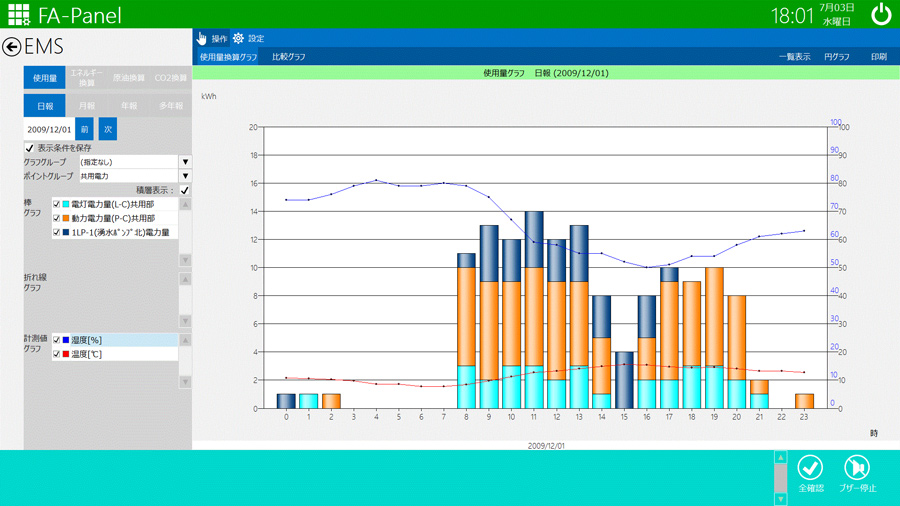
Task: Open グラフグループ dropdown arrow
Action: click(185, 162)
